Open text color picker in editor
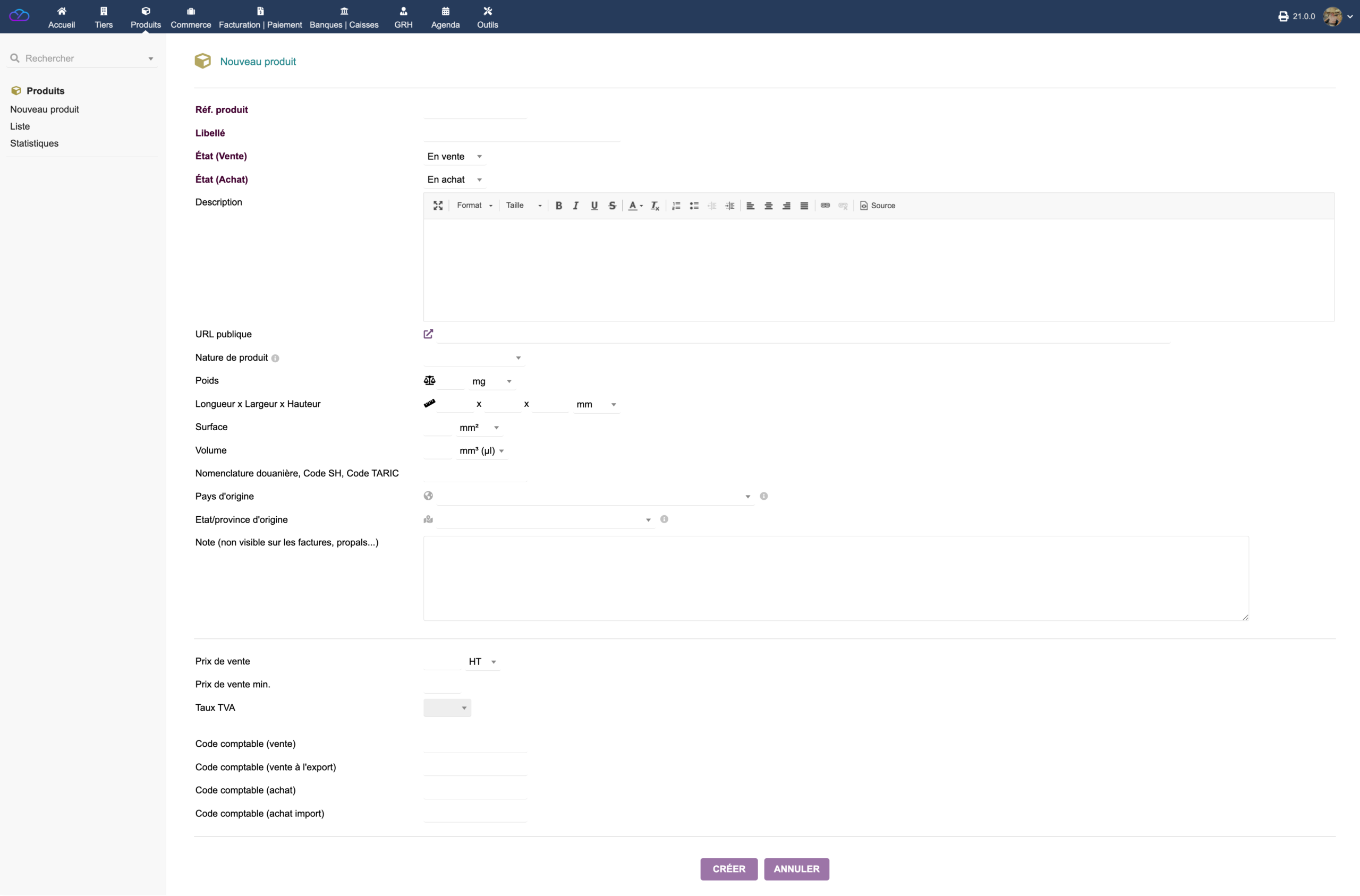1360x896 pixels. pyautogui.click(x=635, y=206)
